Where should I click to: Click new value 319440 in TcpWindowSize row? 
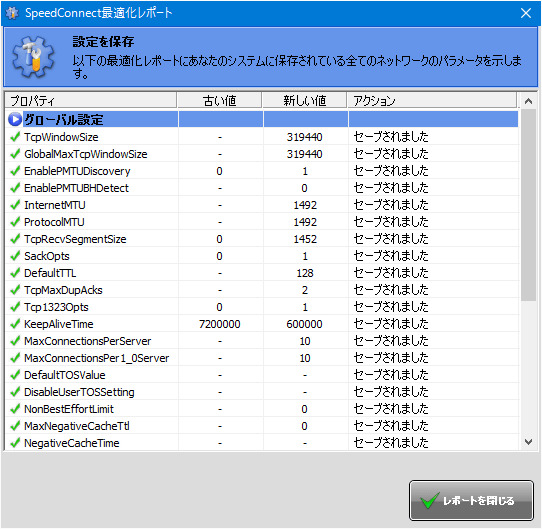305,137
